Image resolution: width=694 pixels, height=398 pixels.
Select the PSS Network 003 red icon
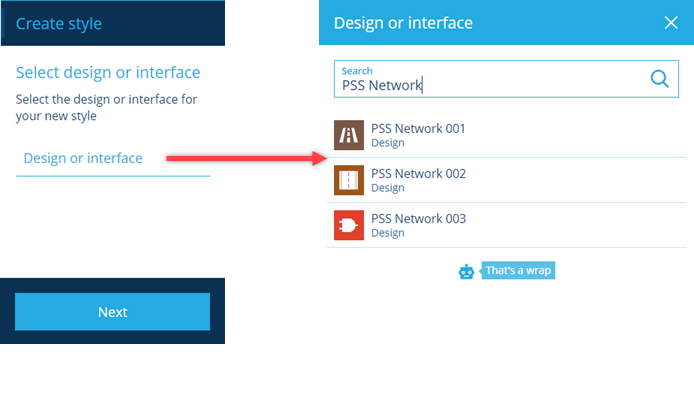tap(349, 225)
